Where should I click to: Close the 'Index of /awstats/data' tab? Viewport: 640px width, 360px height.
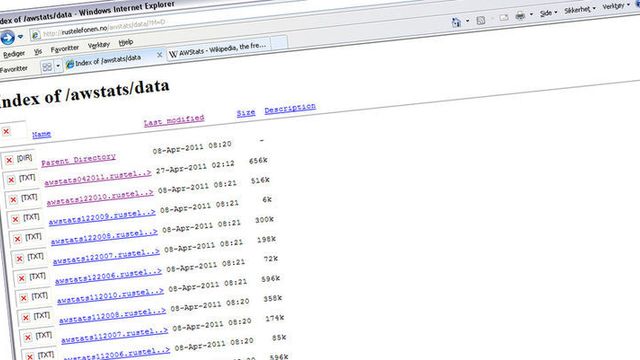click(160, 55)
